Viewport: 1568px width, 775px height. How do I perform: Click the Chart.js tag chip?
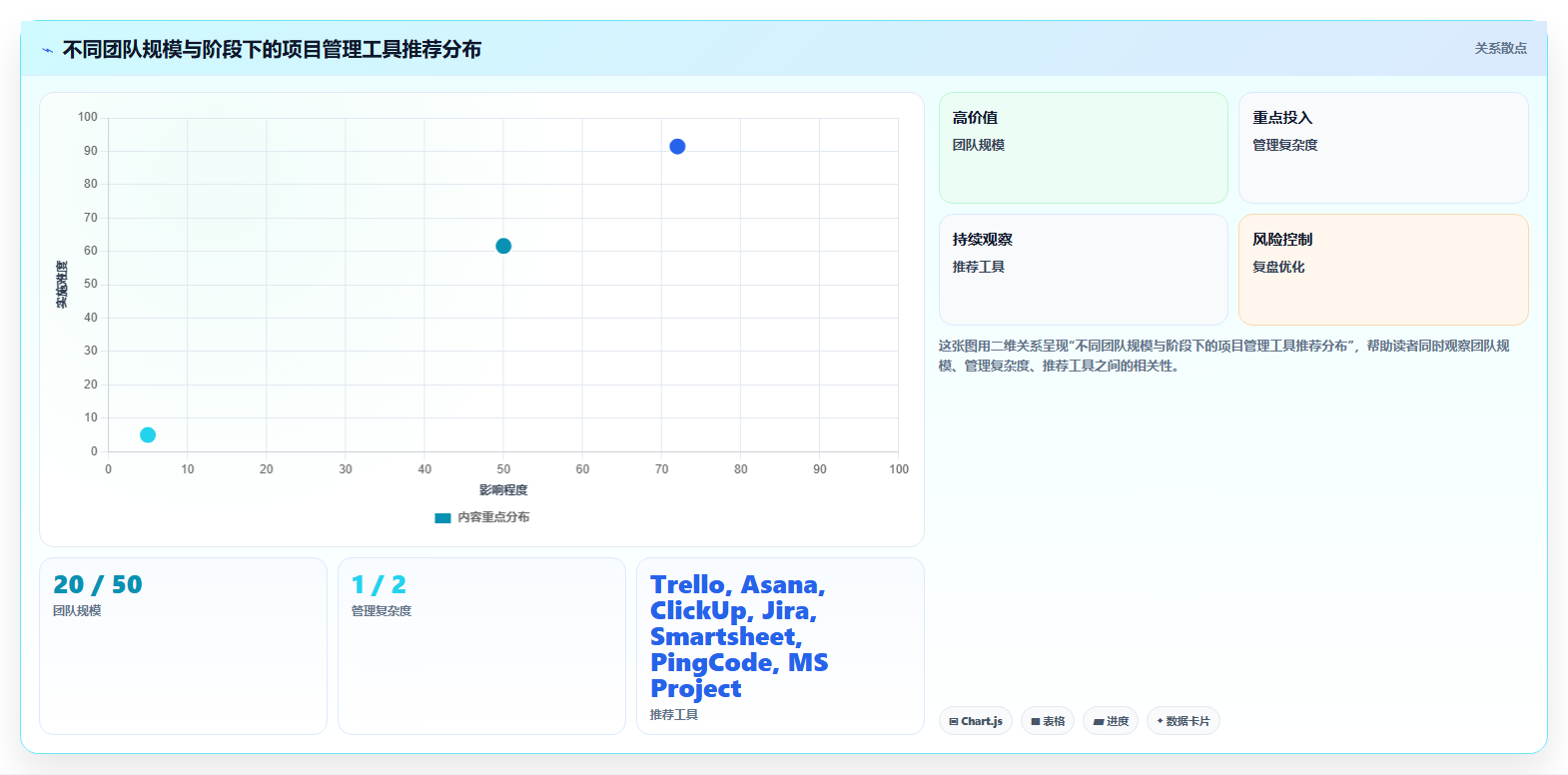pyautogui.click(x=976, y=721)
